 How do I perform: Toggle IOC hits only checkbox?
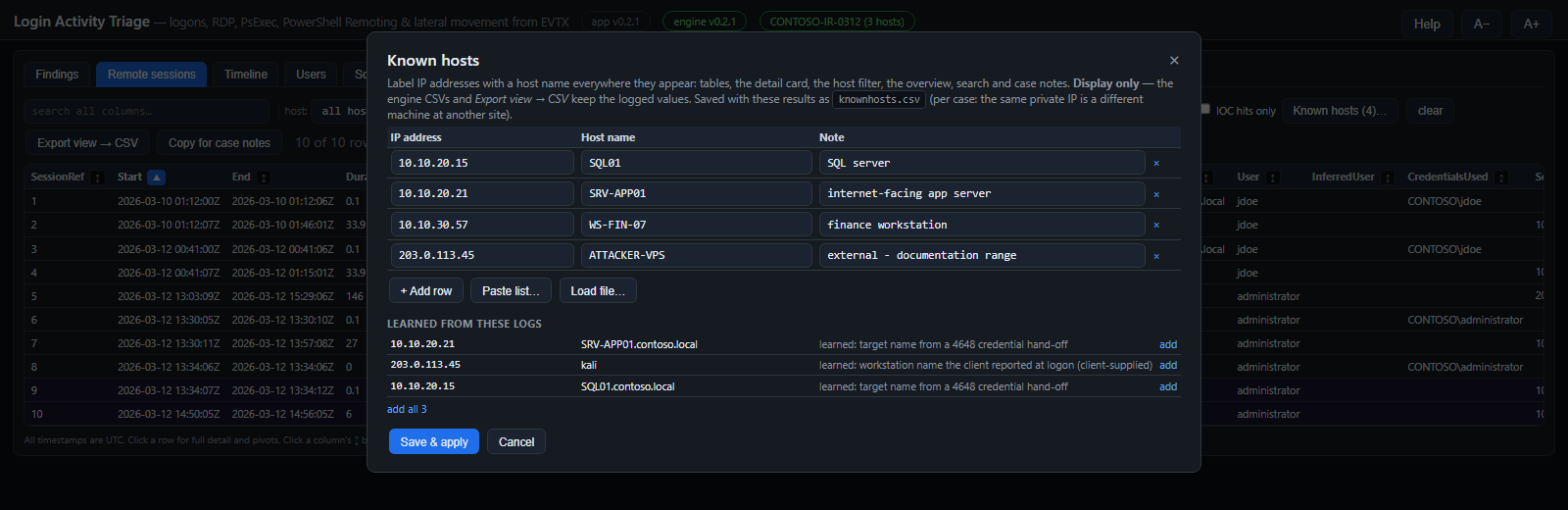pyautogui.click(x=1205, y=110)
